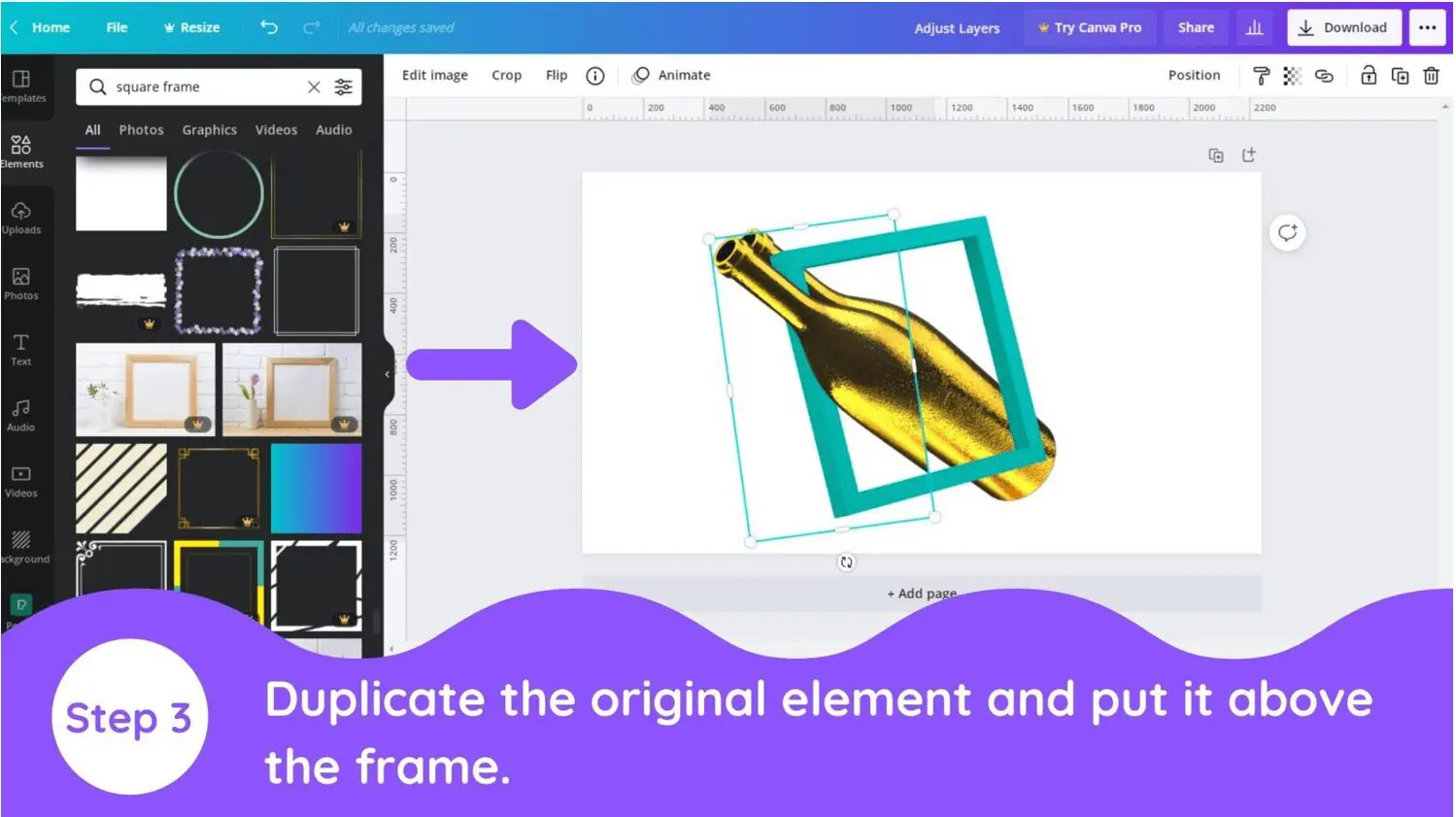Open the Videos sidebar panel
The image size is (1456, 817).
pos(21,481)
